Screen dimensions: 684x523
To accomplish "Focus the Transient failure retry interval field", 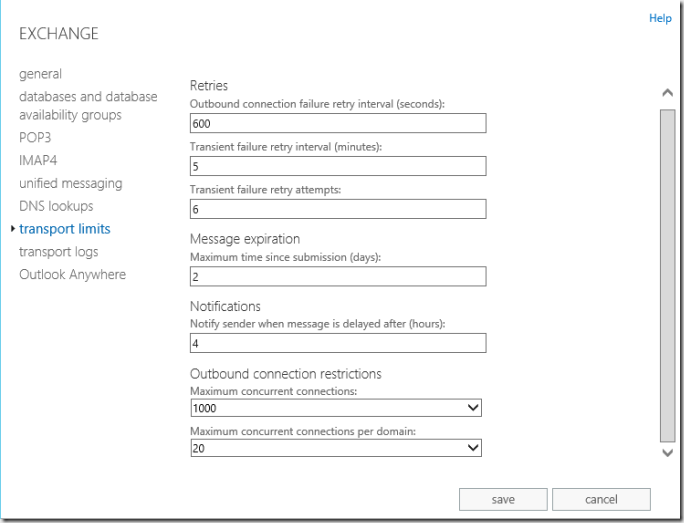I will (337, 166).
